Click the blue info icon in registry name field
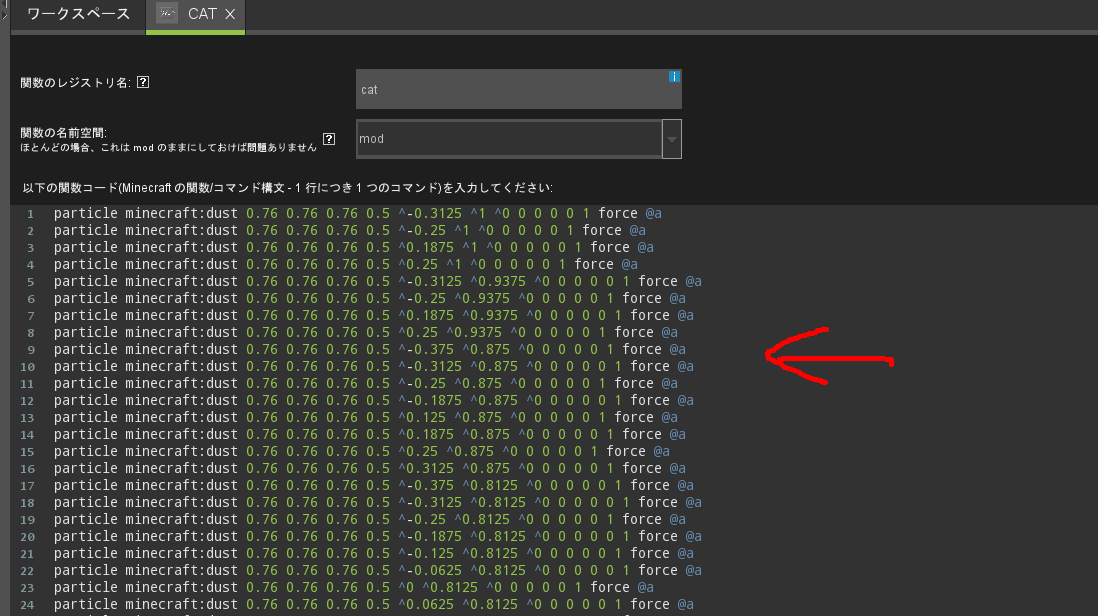This screenshot has width=1098, height=616. (675, 76)
